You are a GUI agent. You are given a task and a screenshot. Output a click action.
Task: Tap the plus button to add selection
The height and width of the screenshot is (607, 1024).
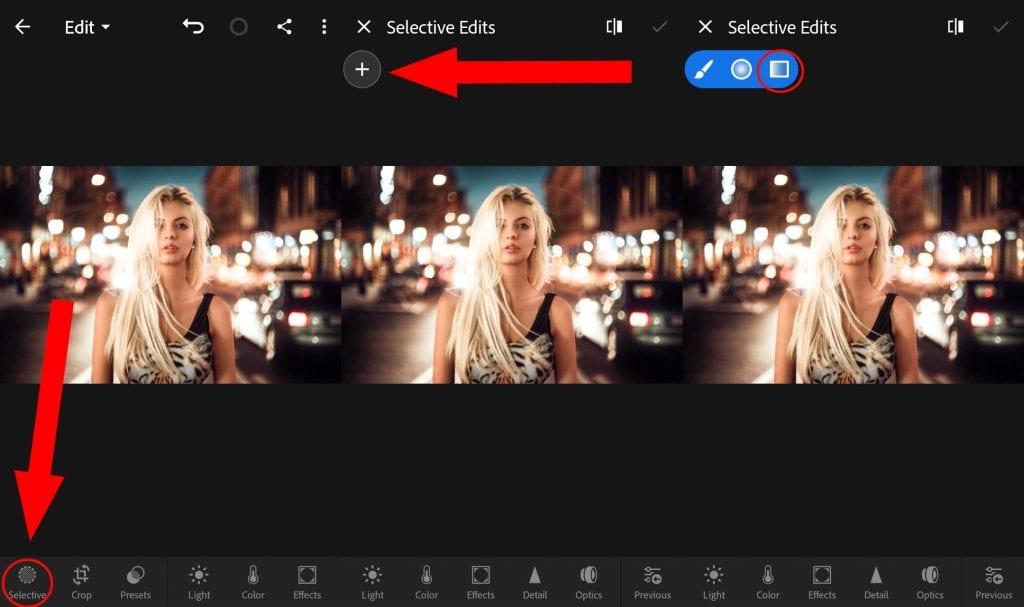point(362,69)
